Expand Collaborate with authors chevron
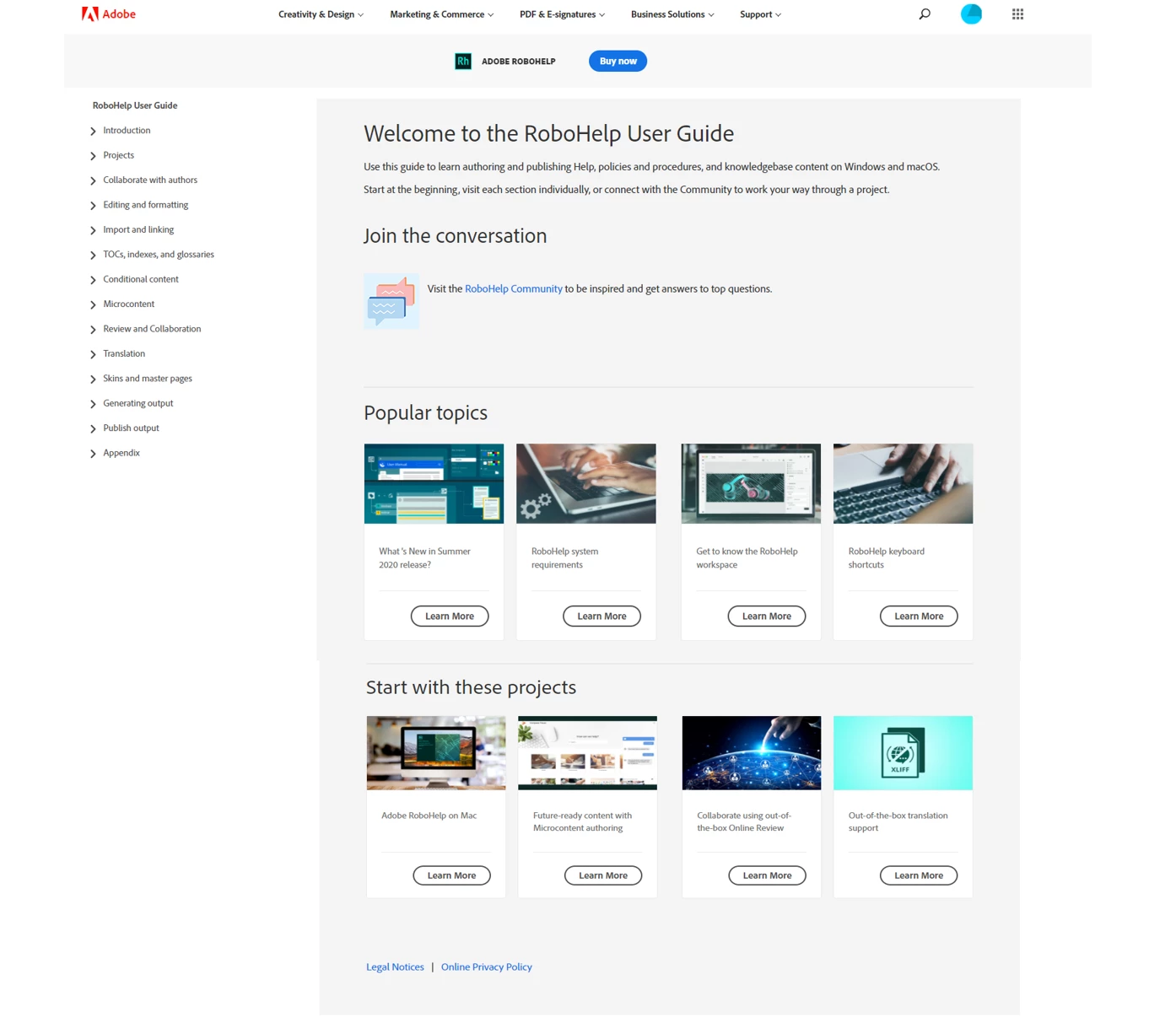Viewport: 1176px width, 1023px height. pyautogui.click(x=93, y=180)
